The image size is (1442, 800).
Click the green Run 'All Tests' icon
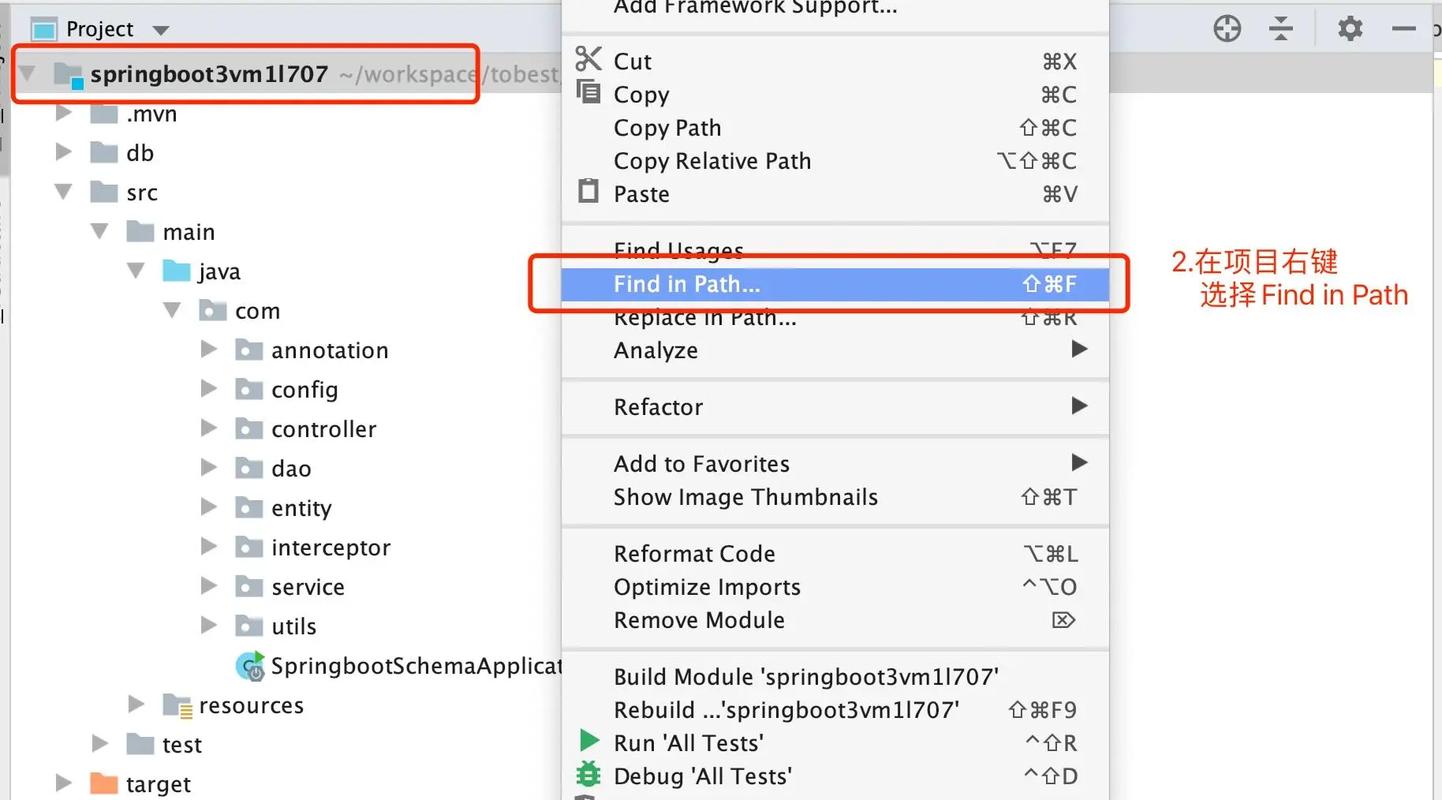point(589,742)
